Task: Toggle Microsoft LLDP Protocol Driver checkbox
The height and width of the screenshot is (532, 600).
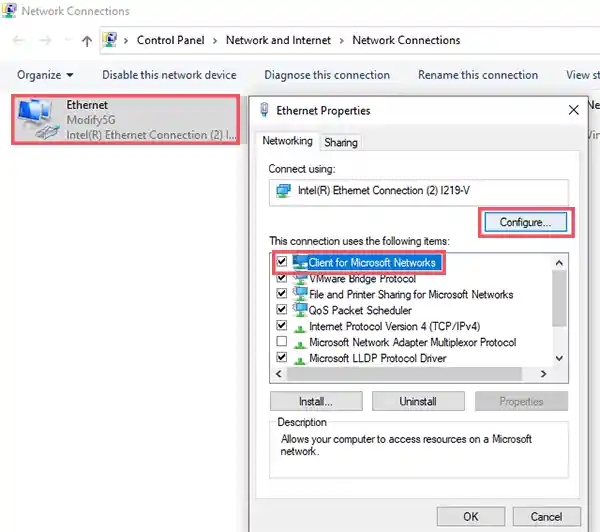Action: pyautogui.click(x=282, y=357)
